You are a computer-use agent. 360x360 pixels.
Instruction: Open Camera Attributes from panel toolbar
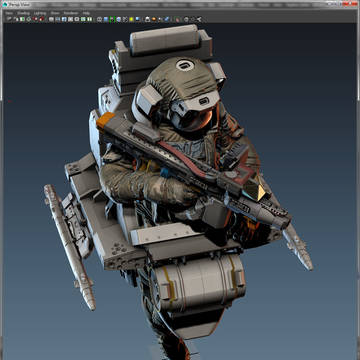16,19
